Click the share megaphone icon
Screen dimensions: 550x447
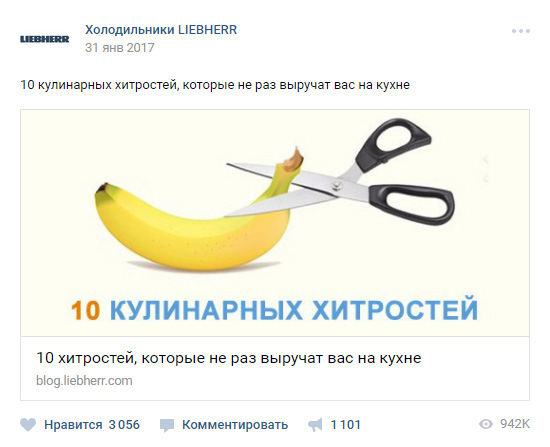pyautogui.click(x=315, y=425)
